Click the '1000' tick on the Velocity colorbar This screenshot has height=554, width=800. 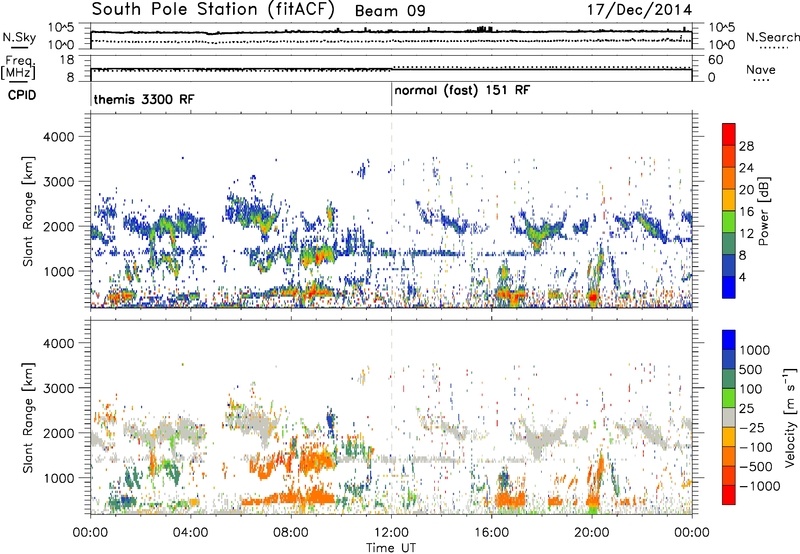(755, 350)
